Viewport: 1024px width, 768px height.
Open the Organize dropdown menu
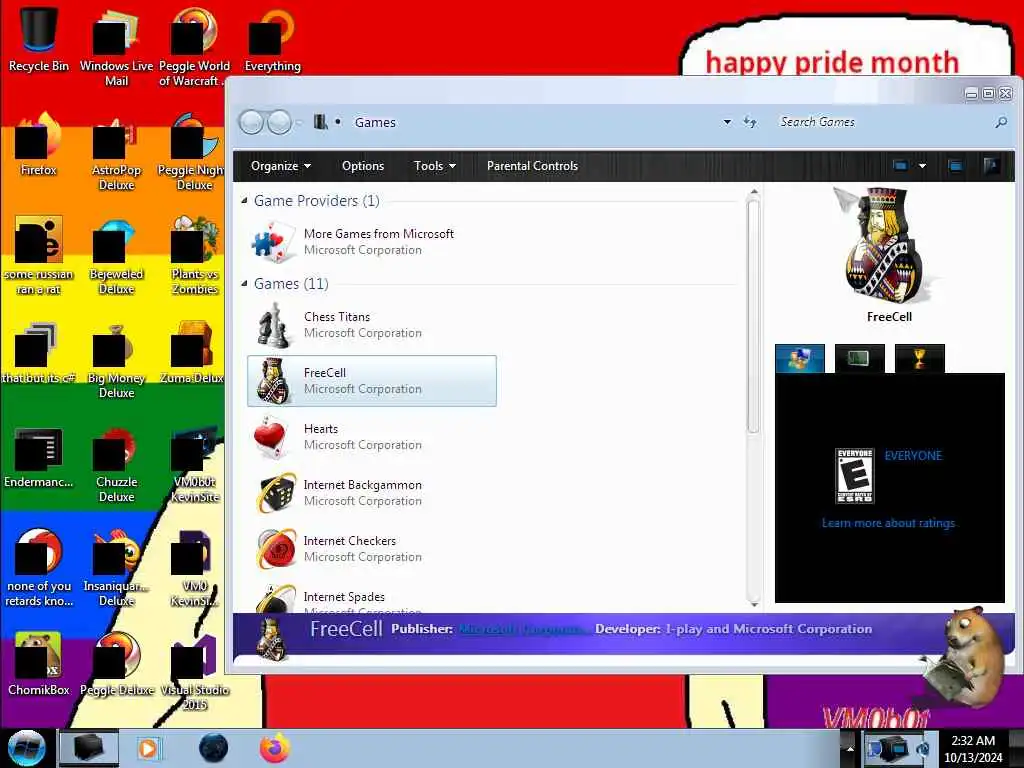pyautogui.click(x=281, y=166)
